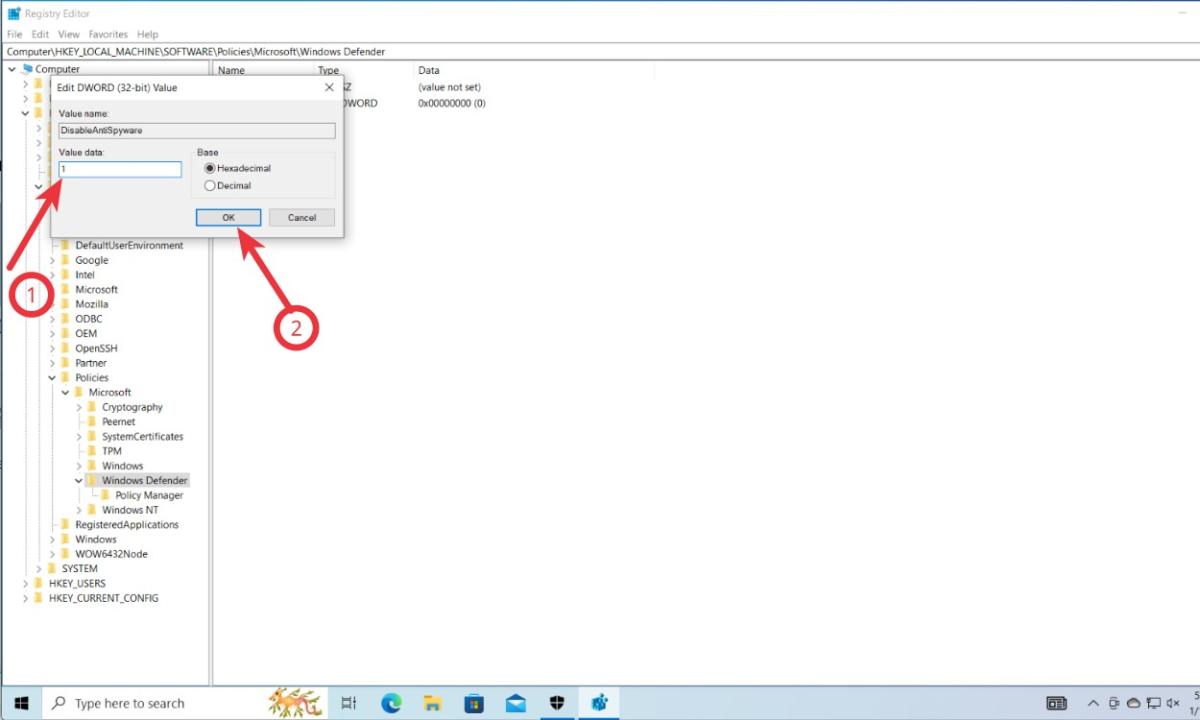Open the Favorites menu
The height and width of the screenshot is (720, 1200).
pyautogui.click(x=108, y=33)
